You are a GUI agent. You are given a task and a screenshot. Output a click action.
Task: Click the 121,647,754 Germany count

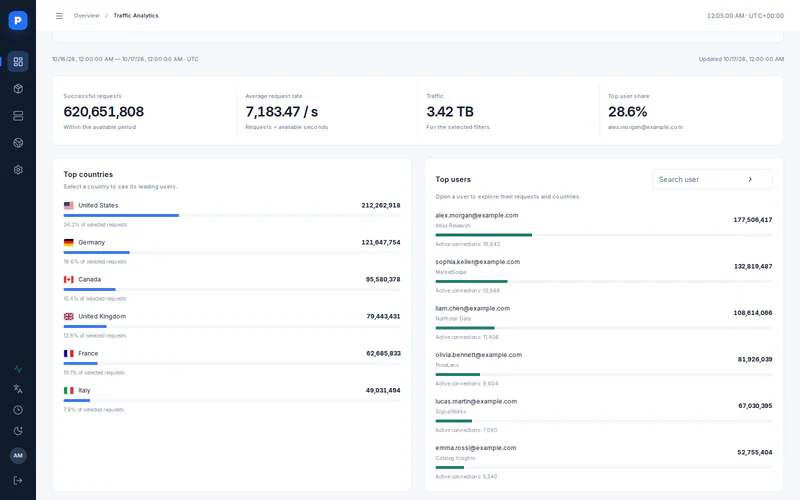pos(381,243)
